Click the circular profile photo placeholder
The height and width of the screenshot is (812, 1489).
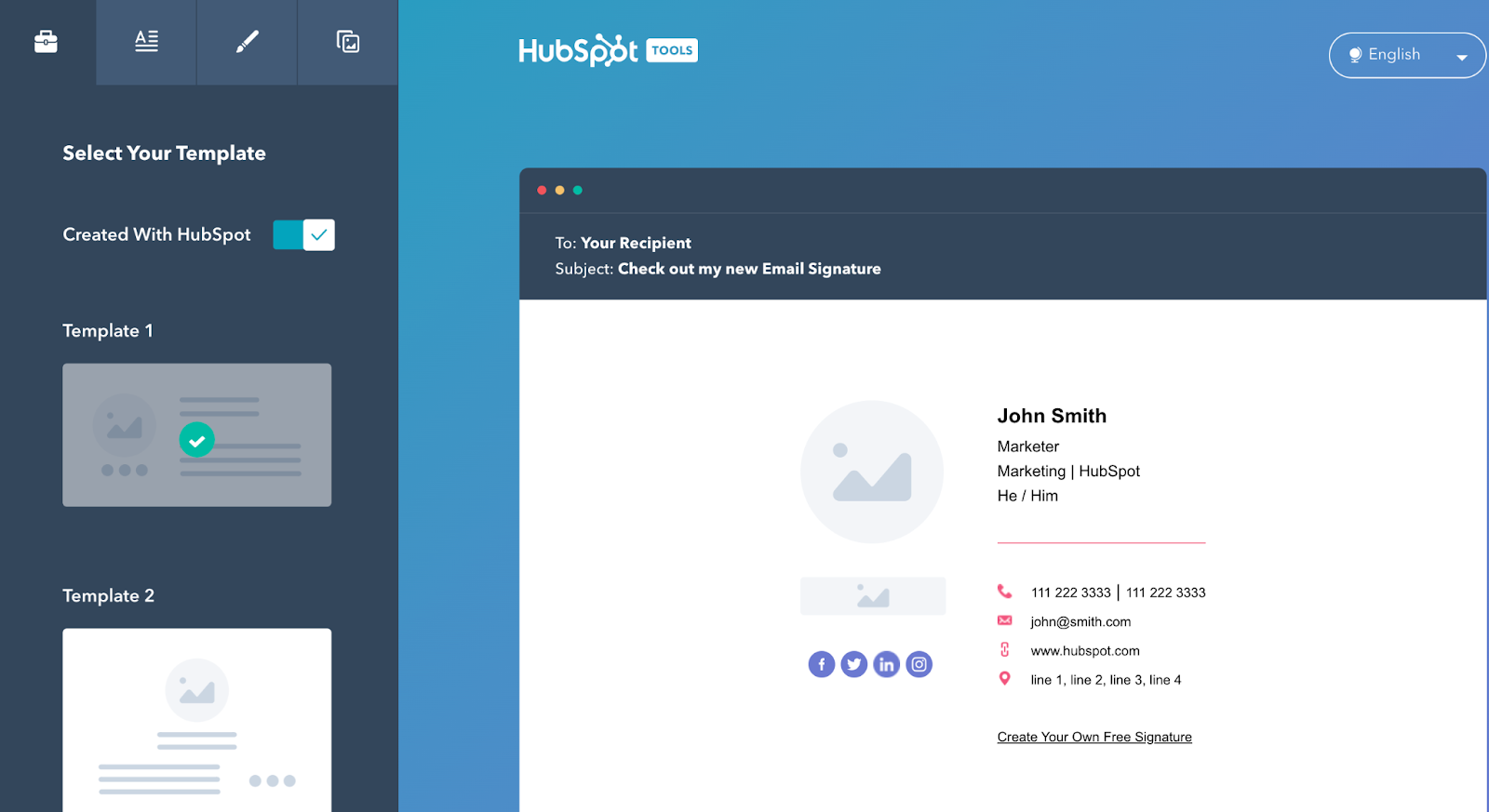pos(872,472)
